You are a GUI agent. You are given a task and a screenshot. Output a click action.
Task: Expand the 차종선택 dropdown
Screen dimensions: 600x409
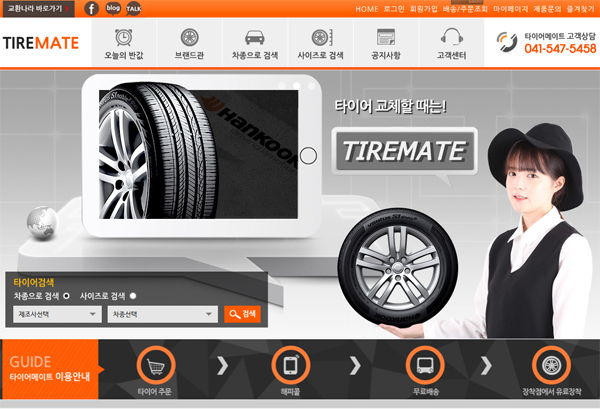162,315
